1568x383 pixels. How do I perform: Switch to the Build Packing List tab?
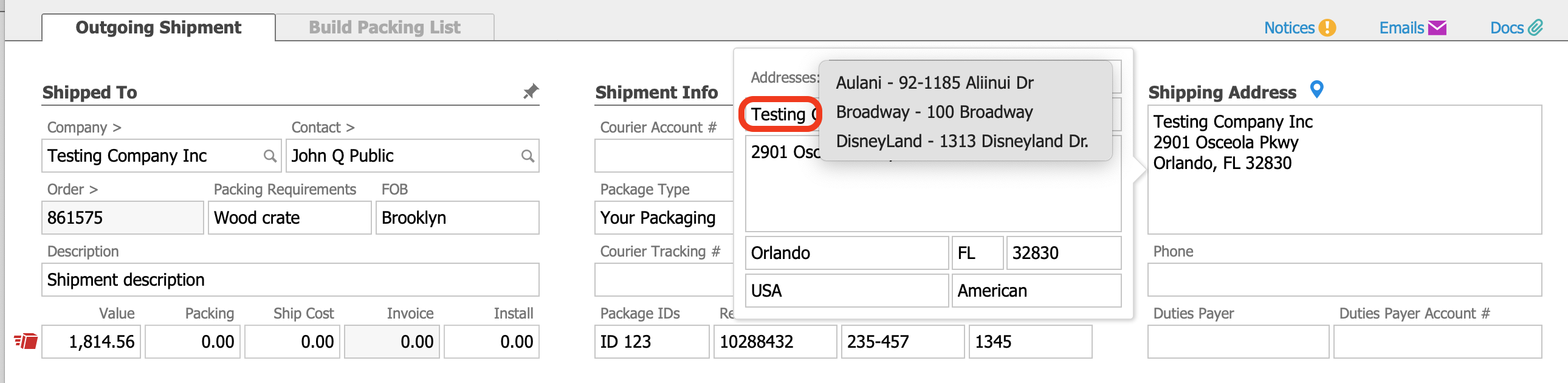click(384, 27)
